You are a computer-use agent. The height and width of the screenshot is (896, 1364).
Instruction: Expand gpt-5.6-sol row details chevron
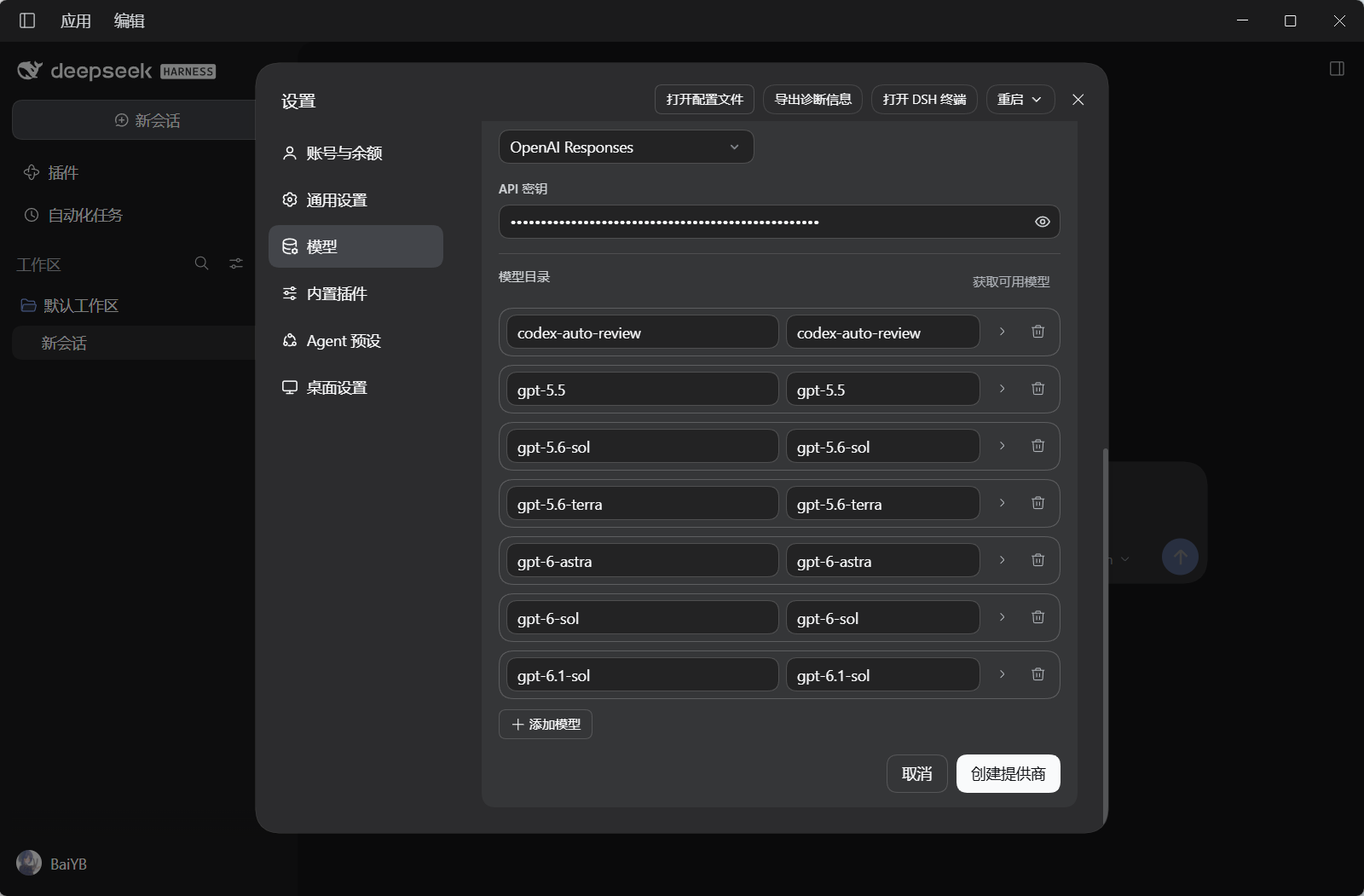pyautogui.click(x=1003, y=446)
